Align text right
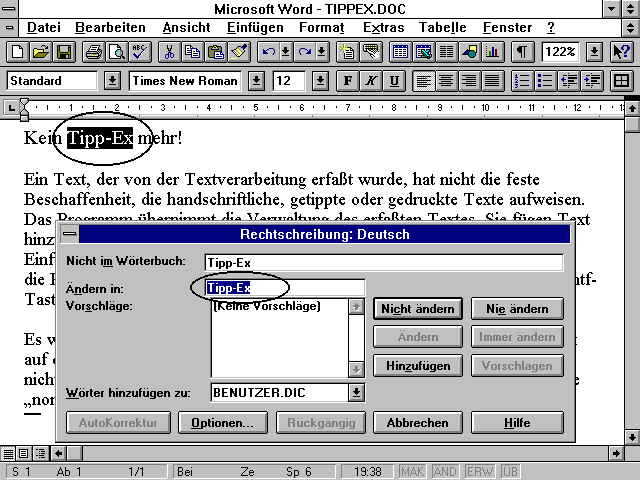Viewport: 640px width, 480px height. (470, 81)
